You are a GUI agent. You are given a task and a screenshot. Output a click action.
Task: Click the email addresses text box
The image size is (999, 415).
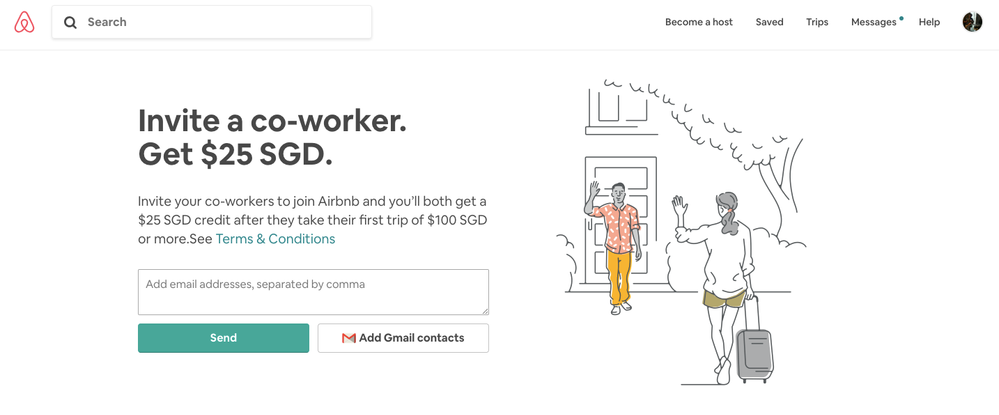pyautogui.click(x=312, y=291)
